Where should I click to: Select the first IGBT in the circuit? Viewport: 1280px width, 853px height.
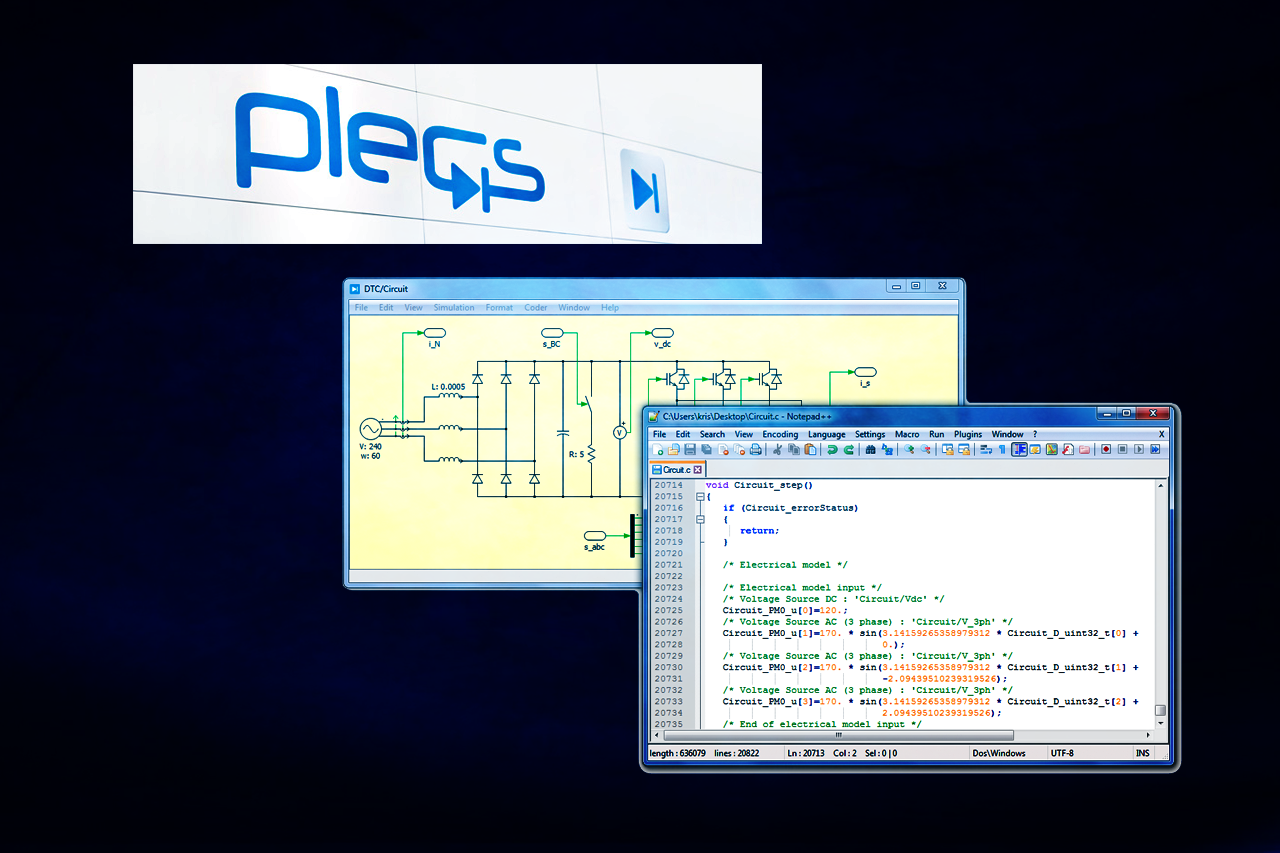pyautogui.click(x=677, y=379)
